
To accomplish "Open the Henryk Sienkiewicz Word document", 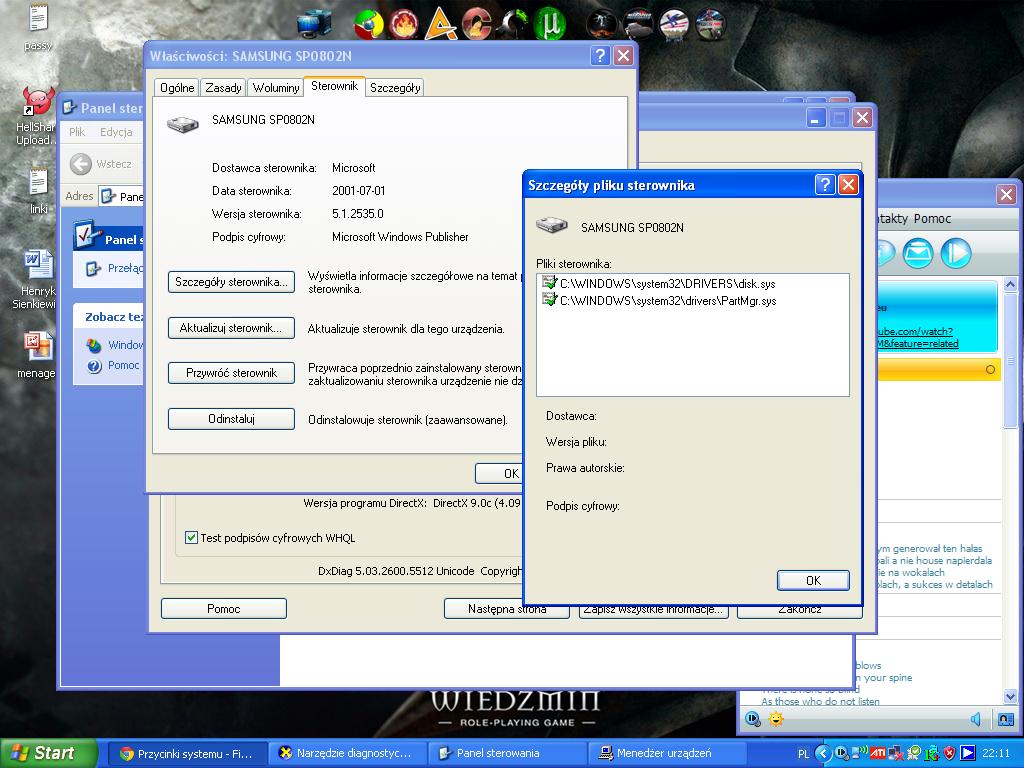I will [36, 278].
